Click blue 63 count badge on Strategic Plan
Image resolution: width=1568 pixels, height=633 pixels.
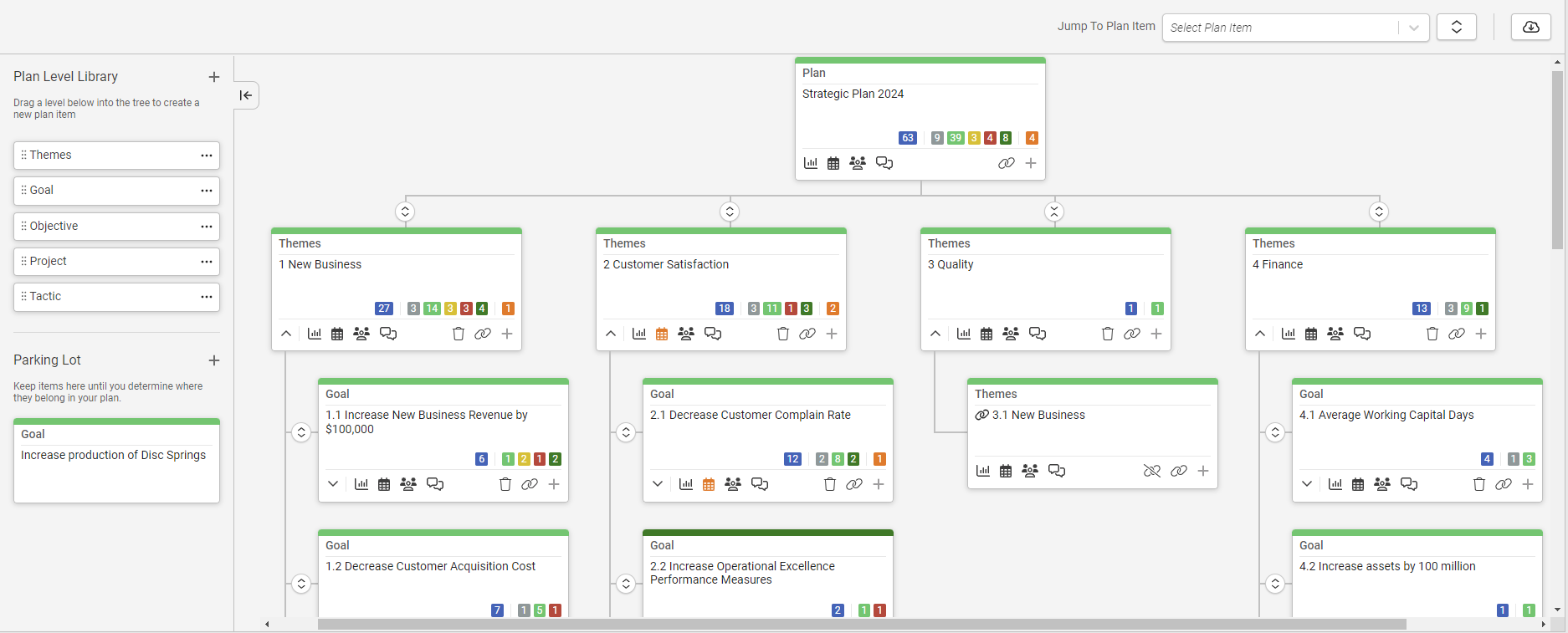pyautogui.click(x=908, y=138)
